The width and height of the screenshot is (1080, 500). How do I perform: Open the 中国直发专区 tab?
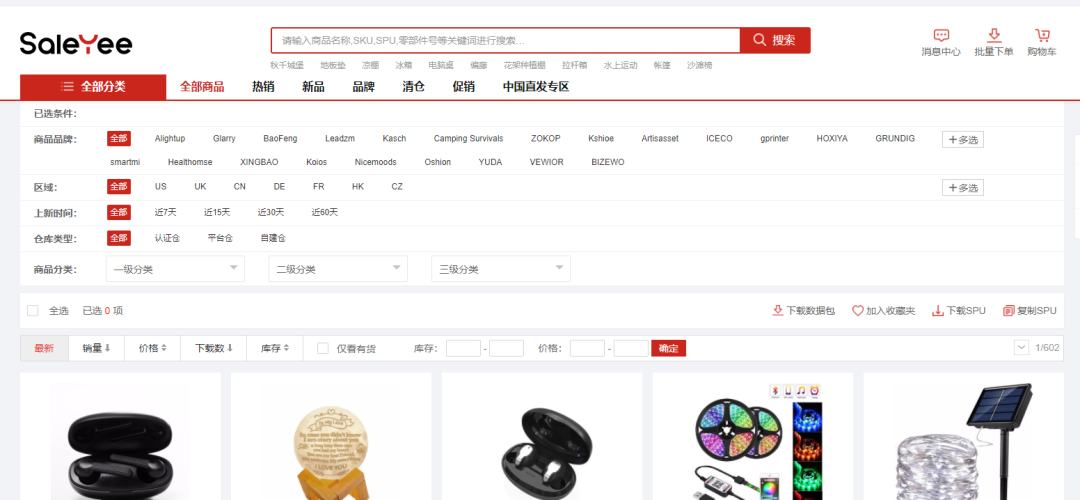point(536,87)
